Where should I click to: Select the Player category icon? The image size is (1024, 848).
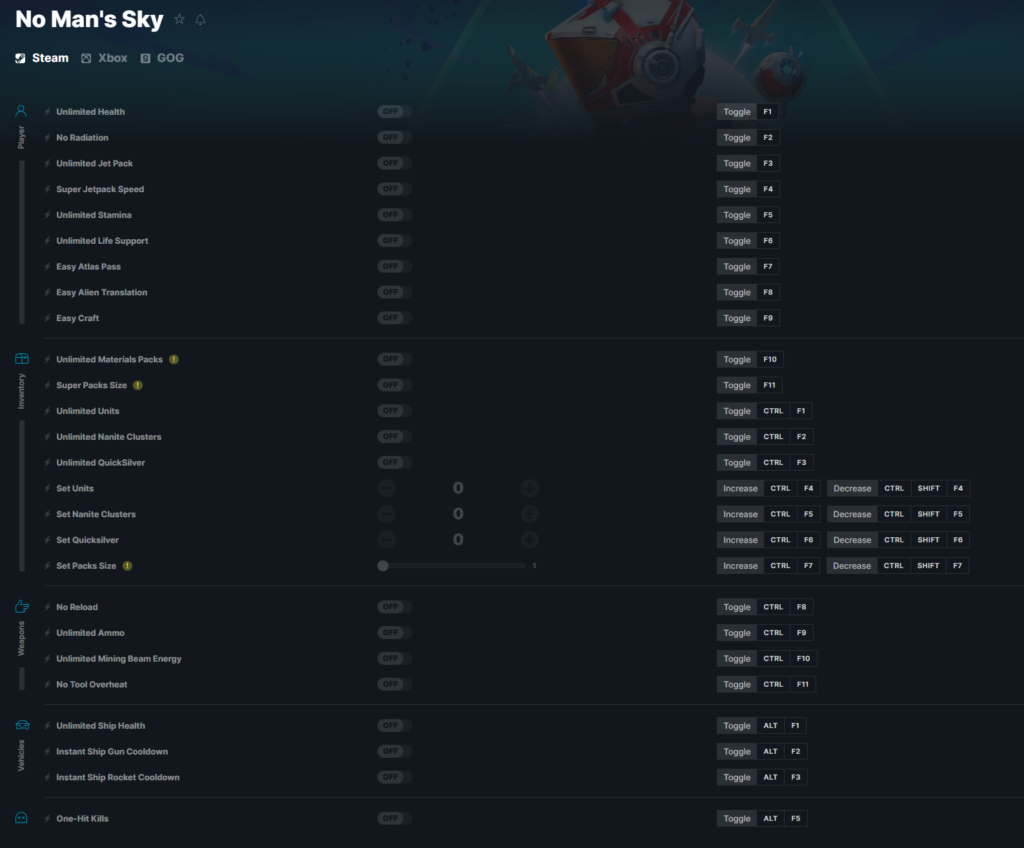21,111
